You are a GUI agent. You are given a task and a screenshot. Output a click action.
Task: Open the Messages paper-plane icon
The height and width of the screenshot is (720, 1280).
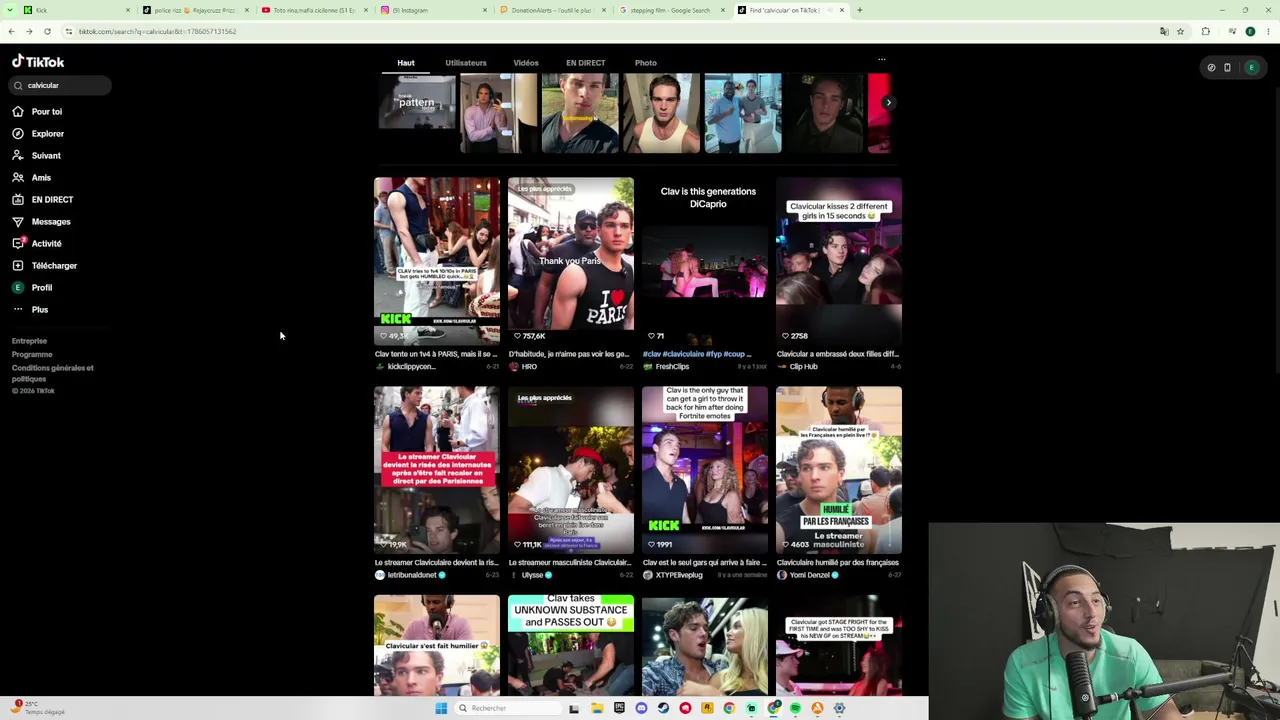[18, 222]
